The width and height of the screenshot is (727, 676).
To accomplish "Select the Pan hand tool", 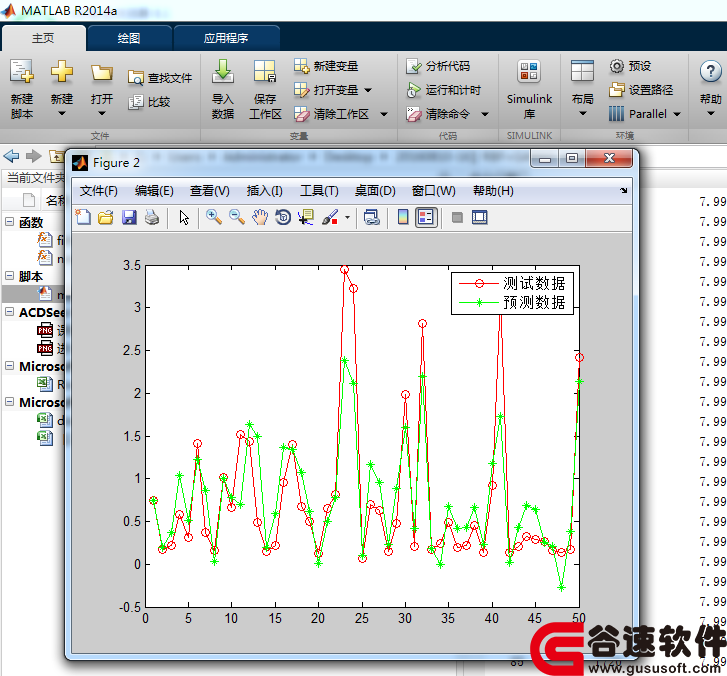I will [260, 217].
